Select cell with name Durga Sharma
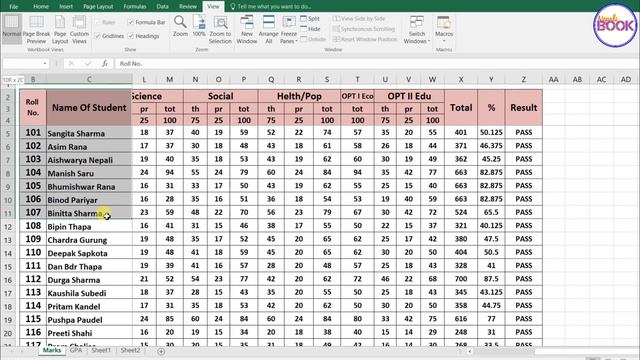The image size is (640, 360). (89, 280)
